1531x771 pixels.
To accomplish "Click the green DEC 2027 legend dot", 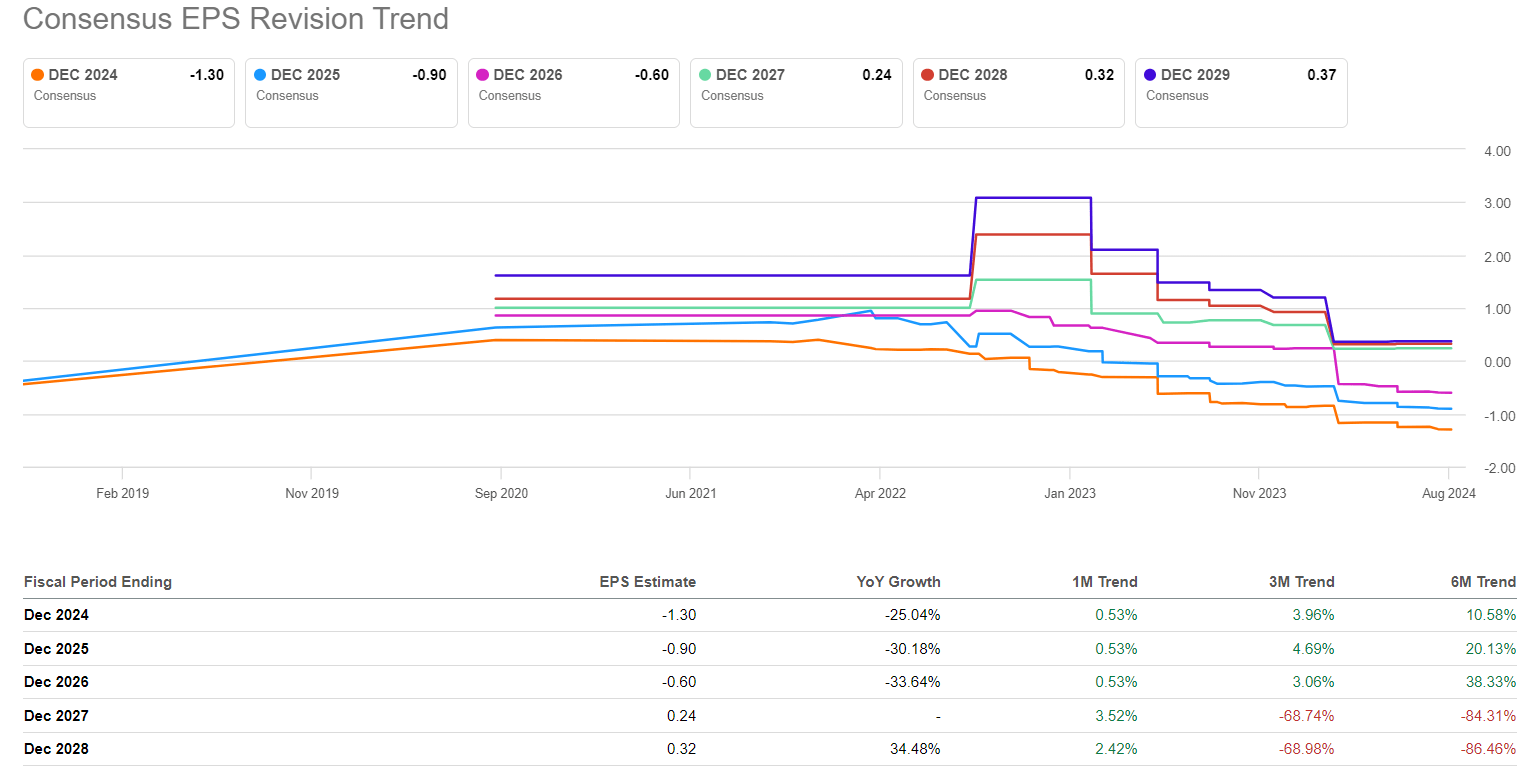I will point(706,75).
